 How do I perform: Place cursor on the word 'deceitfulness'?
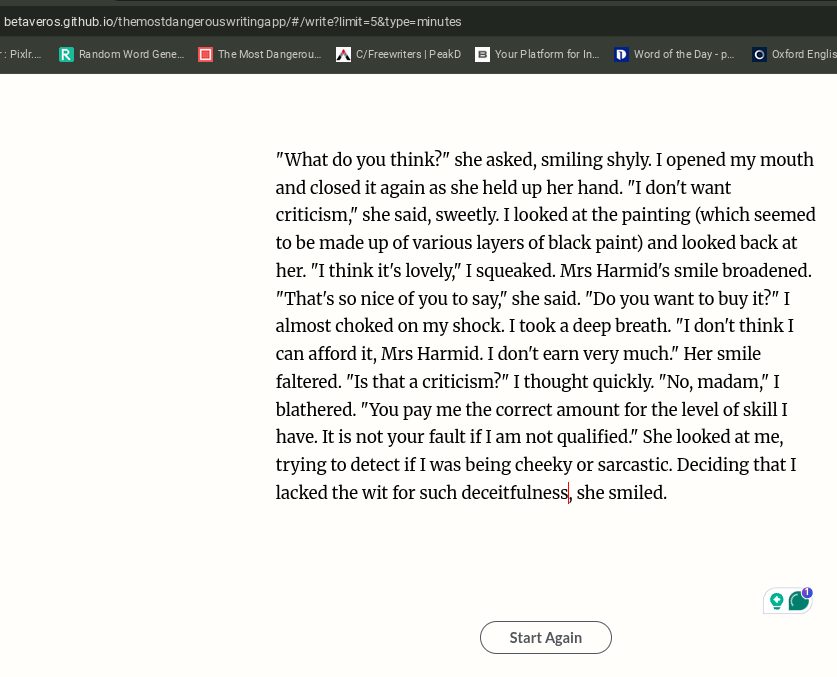515,492
